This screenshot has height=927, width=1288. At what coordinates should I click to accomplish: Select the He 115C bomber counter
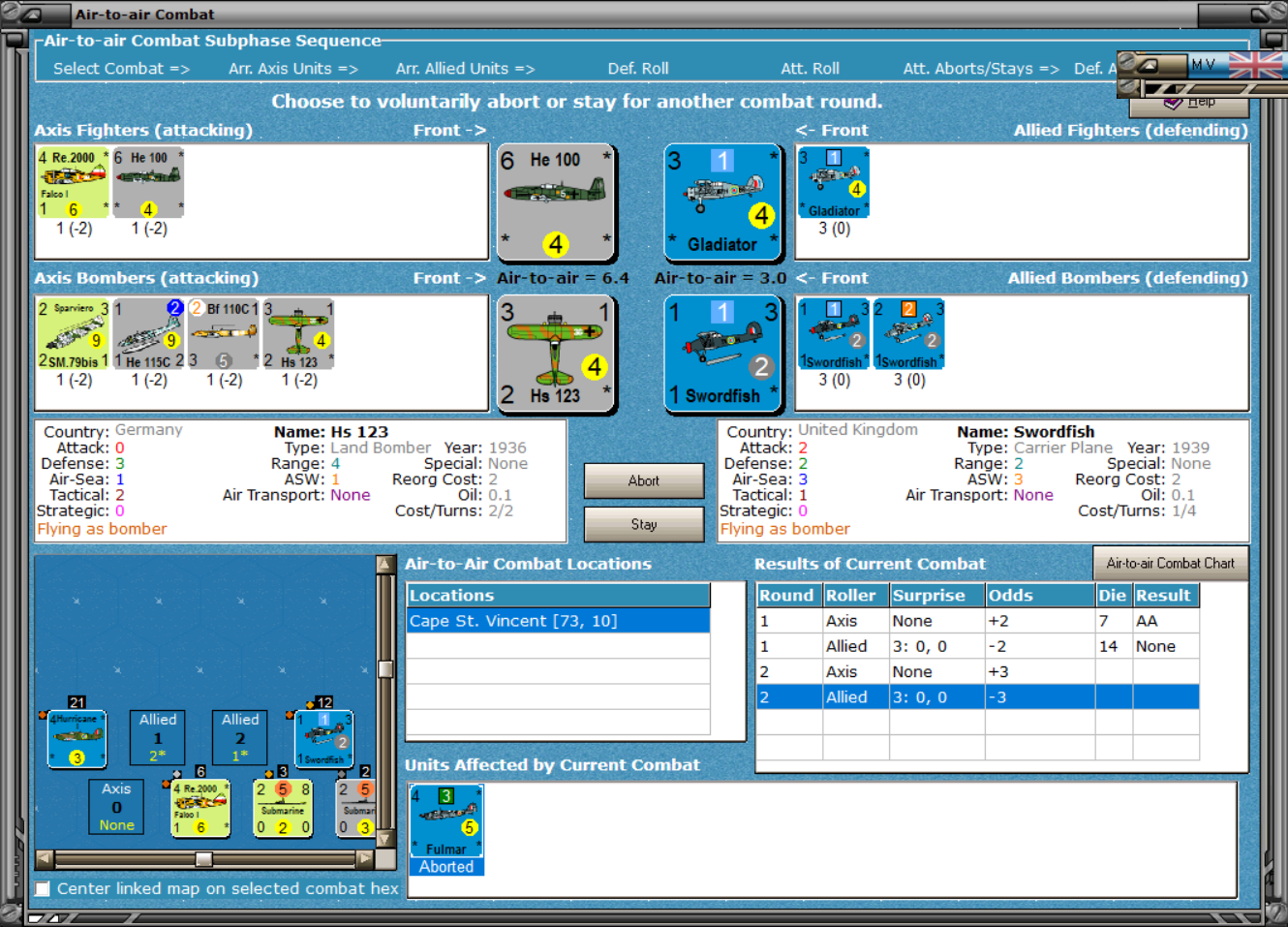pyautogui.click(x=148, y=334)
